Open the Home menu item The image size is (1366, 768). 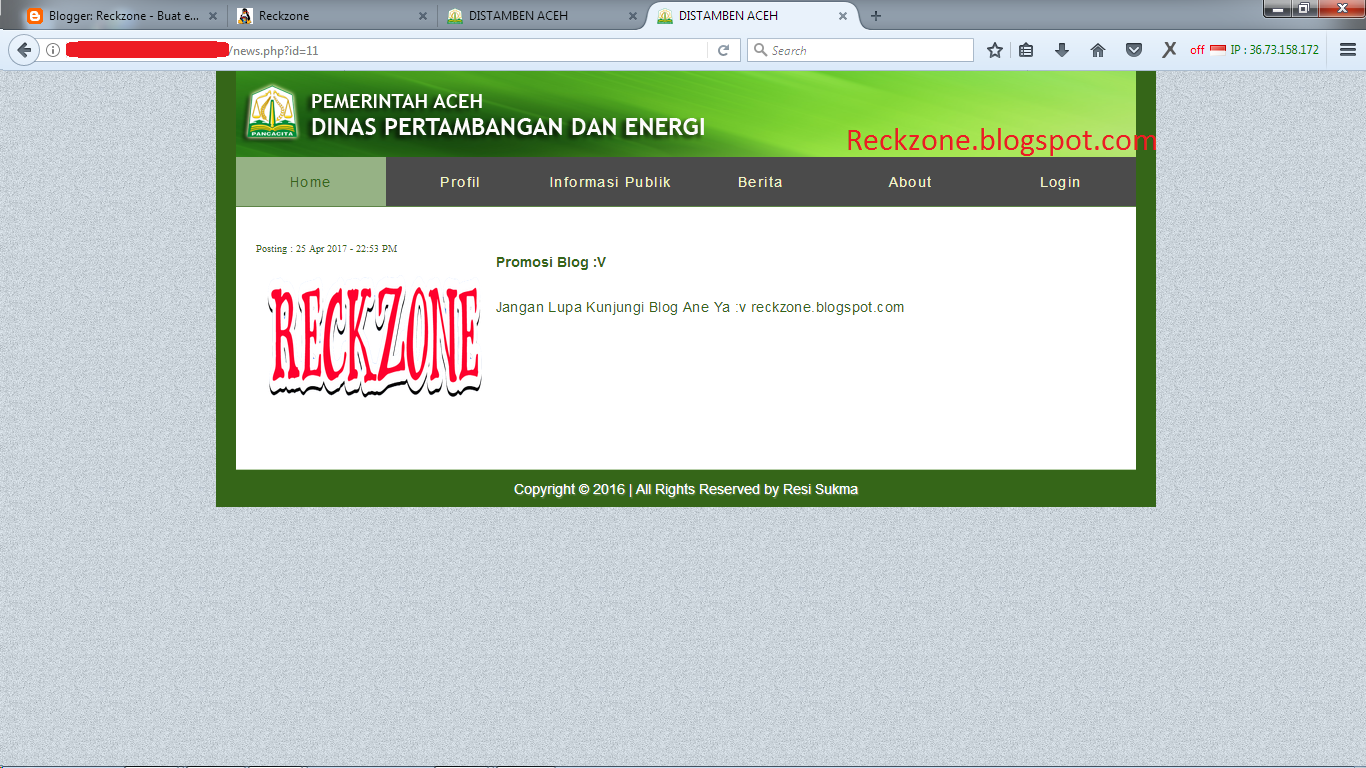310,182
